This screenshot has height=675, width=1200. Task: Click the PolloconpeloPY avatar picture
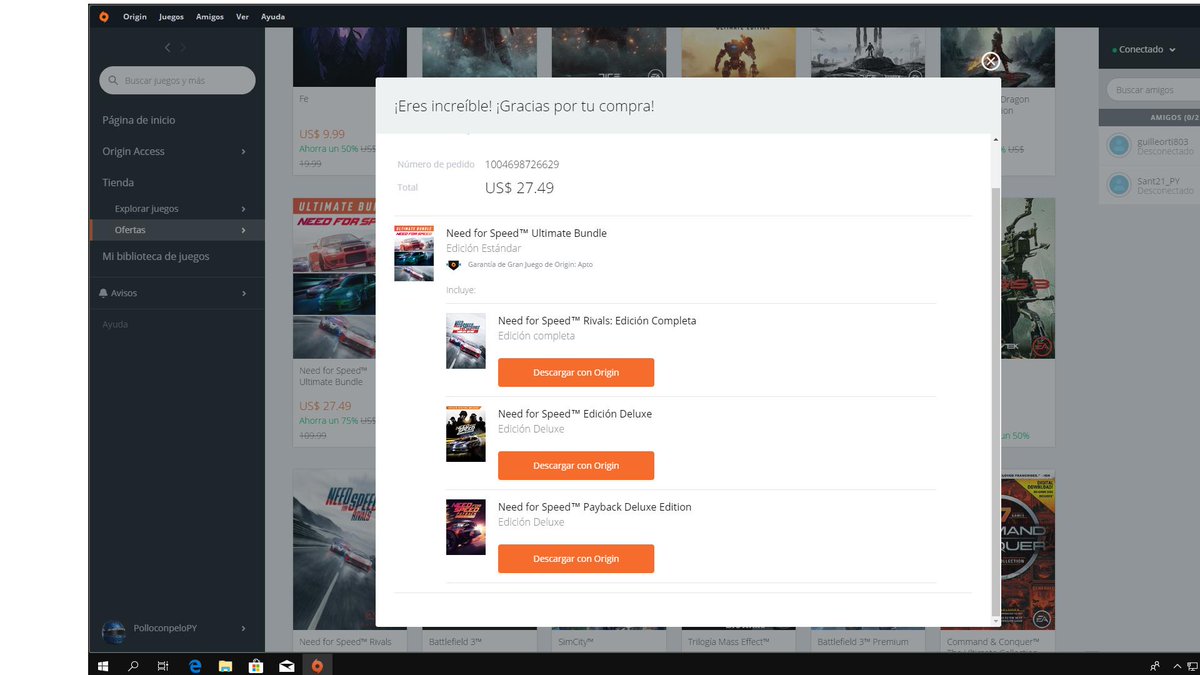click(x=113, y=630)
